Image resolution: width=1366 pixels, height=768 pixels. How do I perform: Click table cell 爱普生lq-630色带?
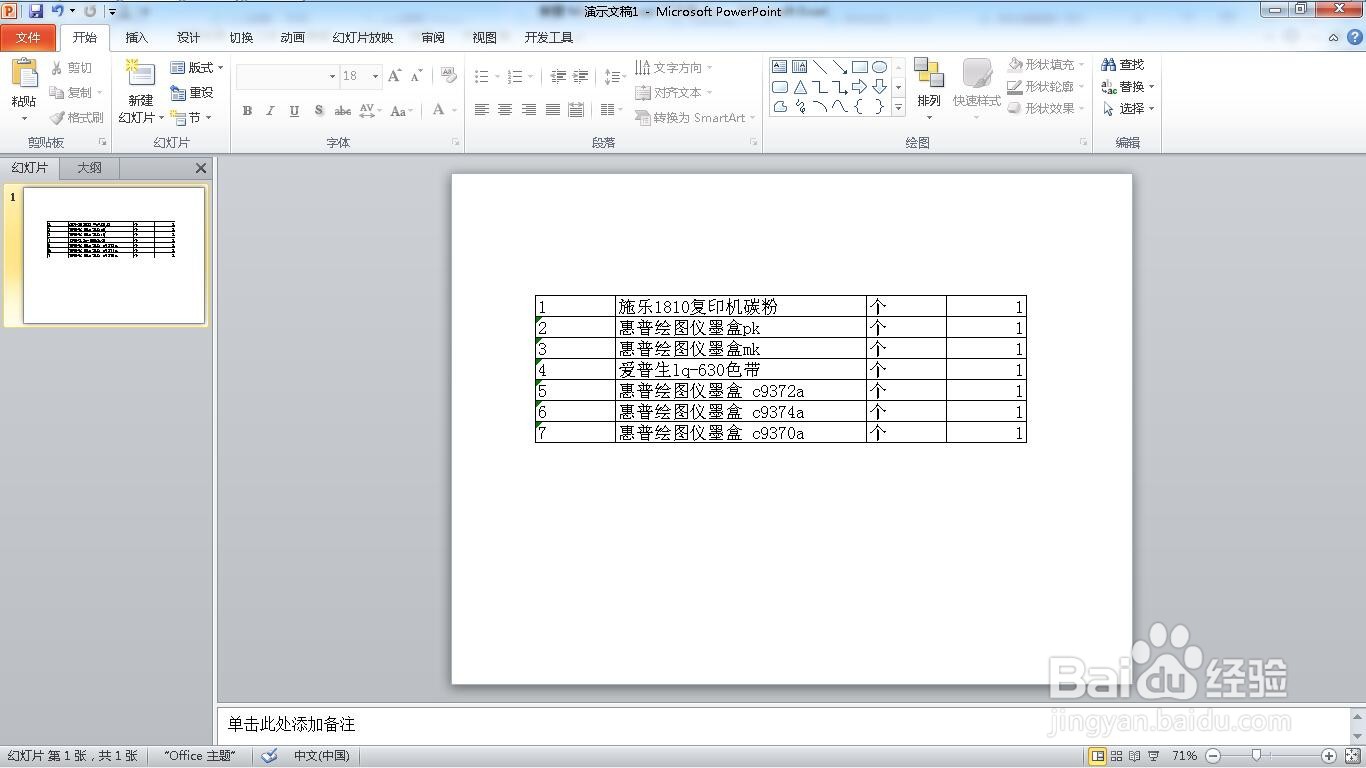(741, 370)
